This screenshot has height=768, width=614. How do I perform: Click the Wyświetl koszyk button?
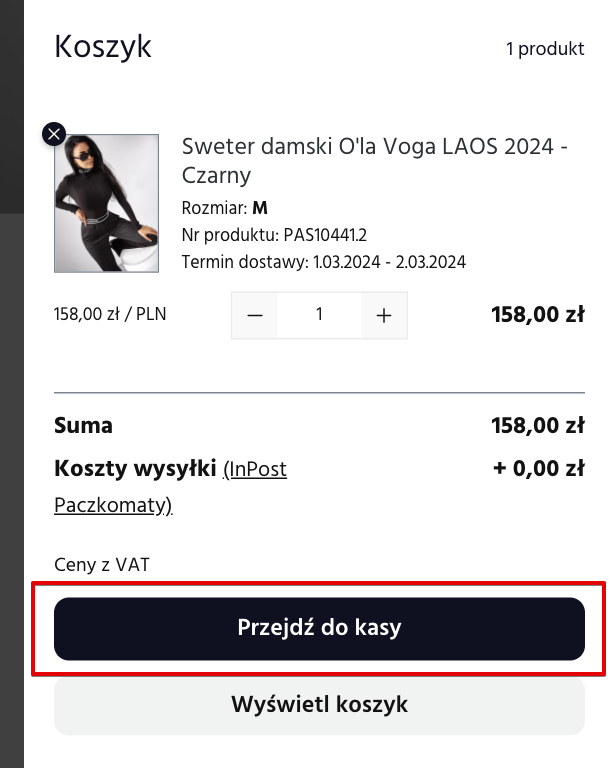[319, 705]
